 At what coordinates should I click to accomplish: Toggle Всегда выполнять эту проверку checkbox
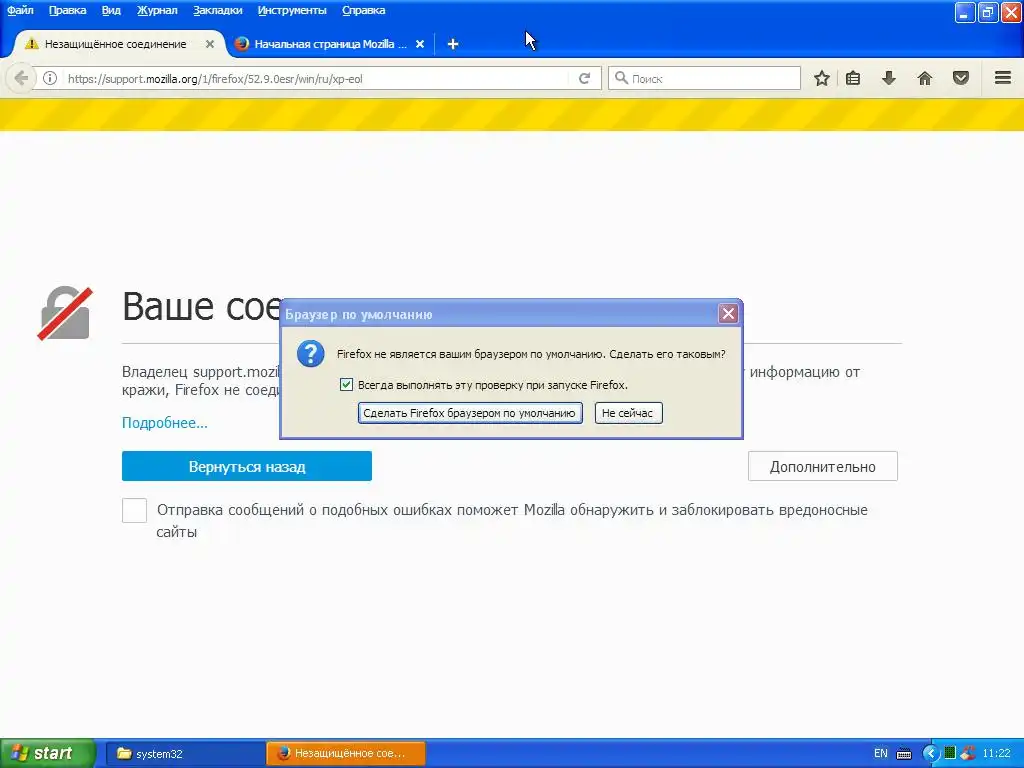346,385
